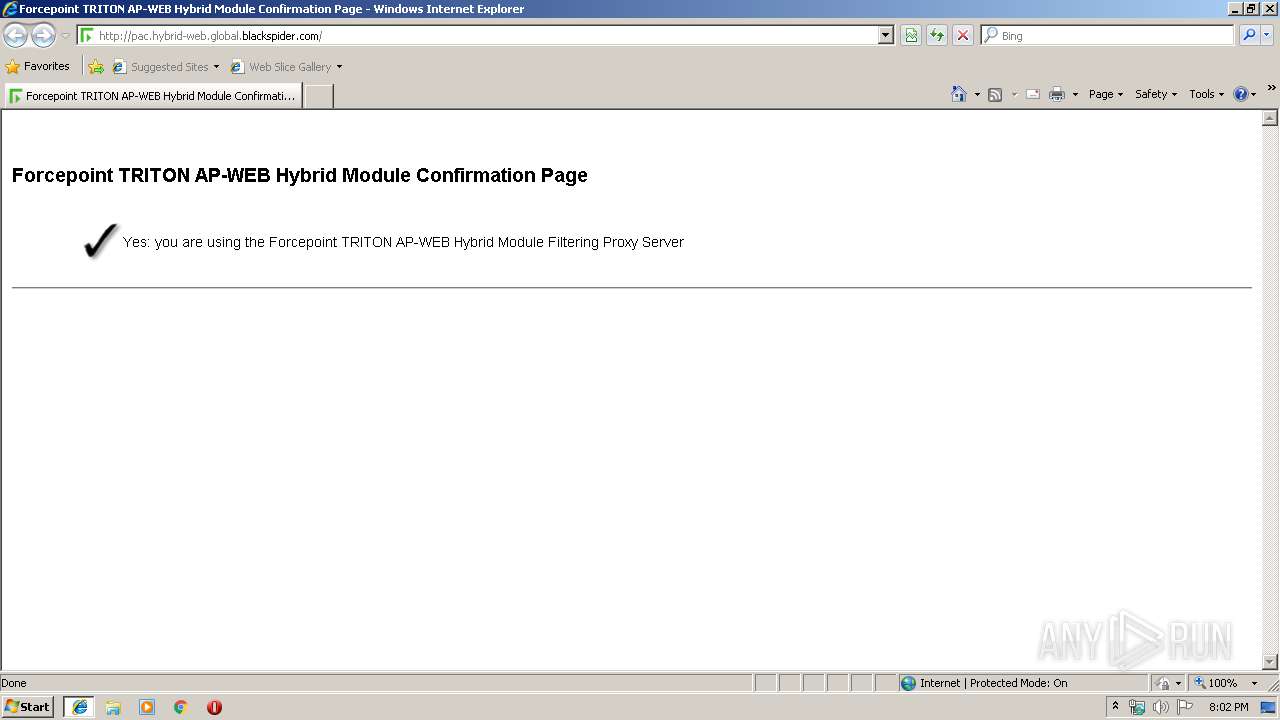The image size is (1280, 720).
Task: Open the Page menu
Action: click(x=1106, y=94)
